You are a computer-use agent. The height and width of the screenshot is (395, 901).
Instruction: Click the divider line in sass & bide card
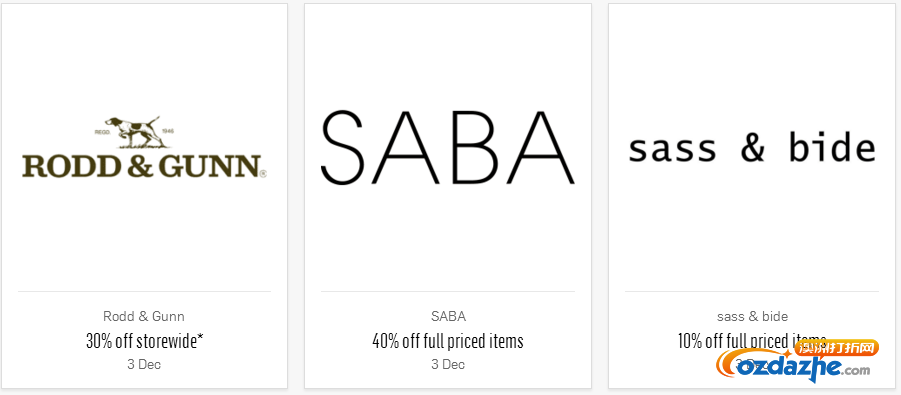752,292
